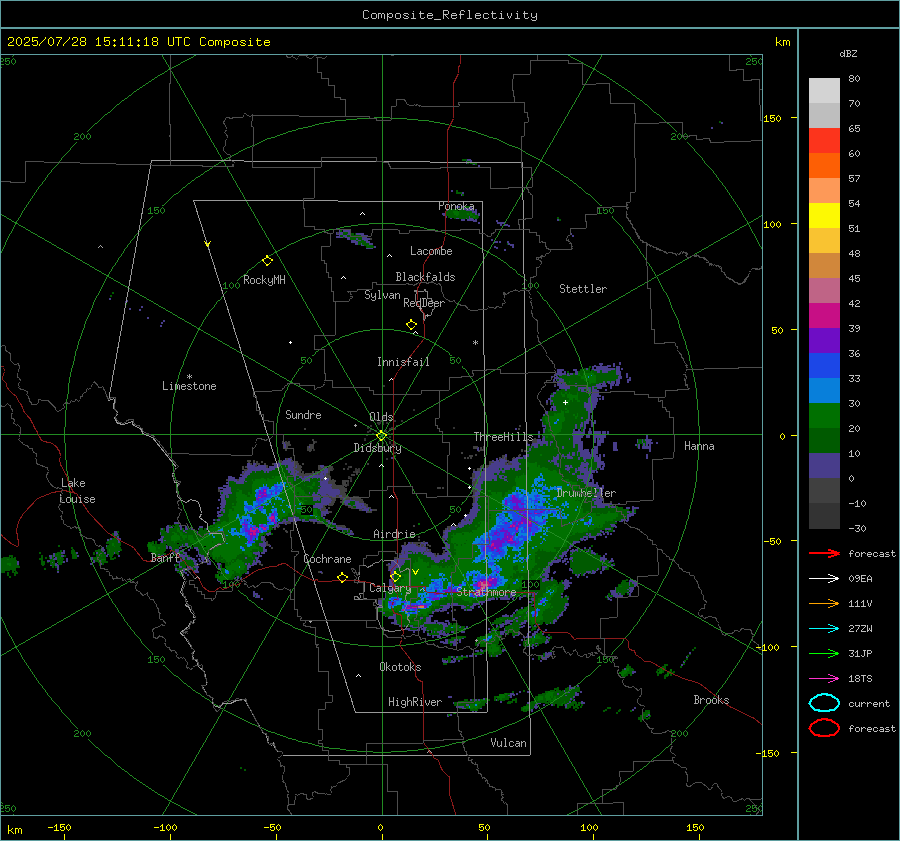Click the Banff label

pos(165,558)
